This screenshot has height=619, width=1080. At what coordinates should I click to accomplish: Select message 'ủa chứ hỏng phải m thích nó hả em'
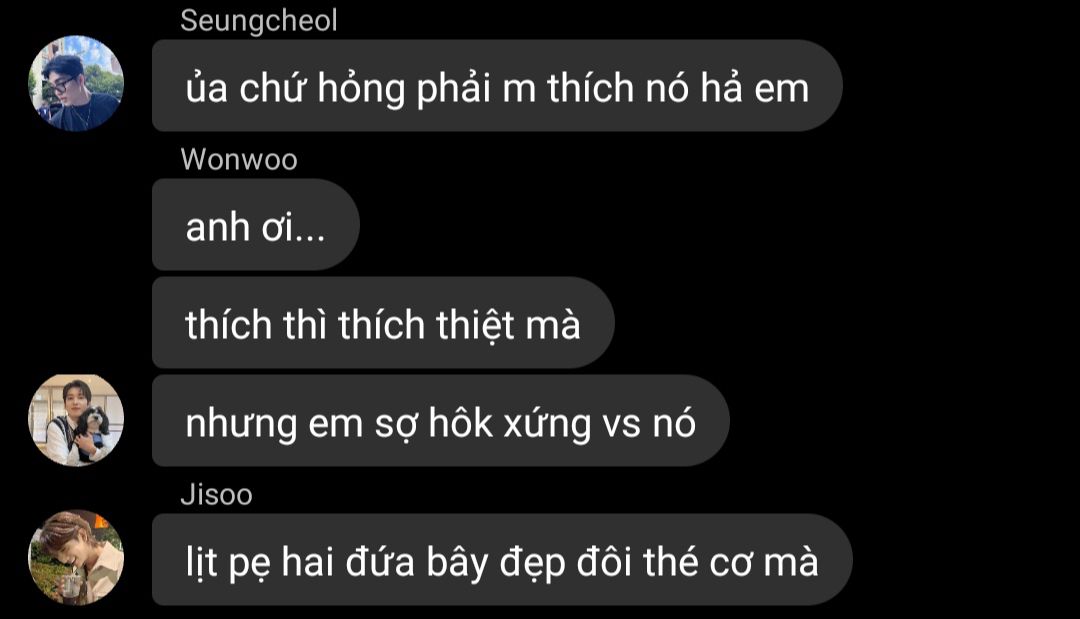point(497,85)
